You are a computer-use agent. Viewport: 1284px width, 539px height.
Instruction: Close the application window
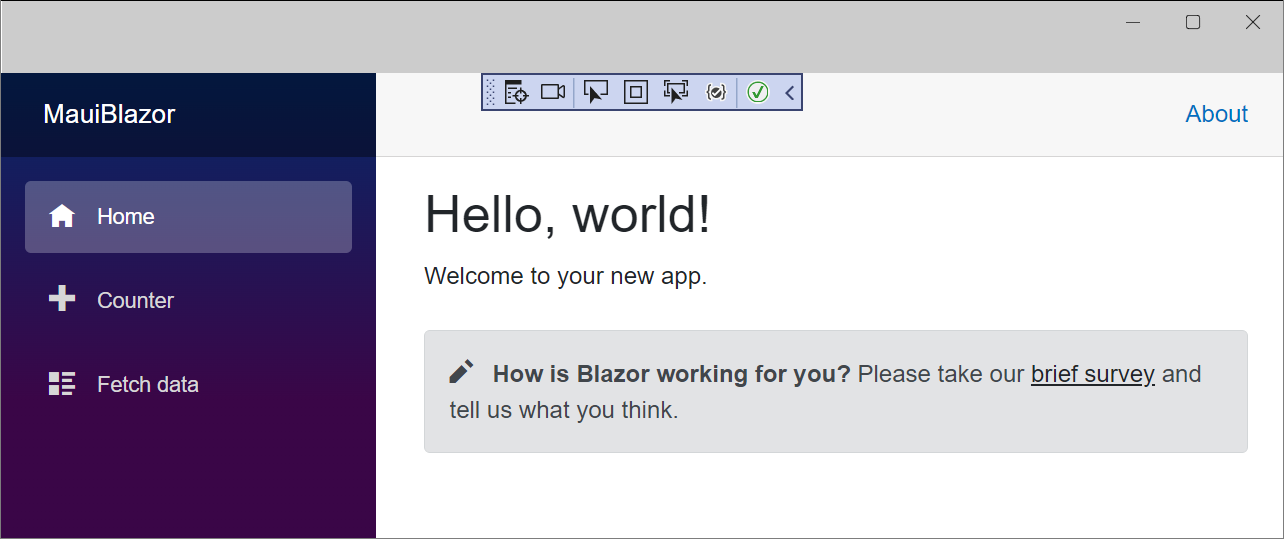tap(1253, 23)
